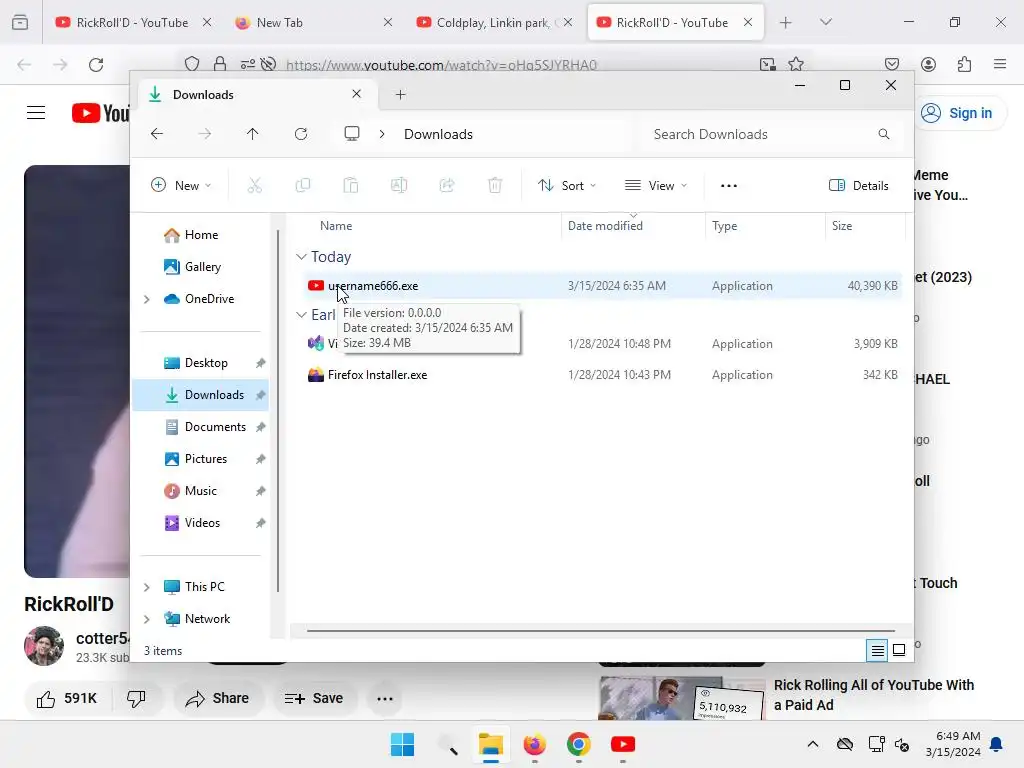1024x768 pixels.
Task: Open Firefox account icon
Action: coord(928,64)
